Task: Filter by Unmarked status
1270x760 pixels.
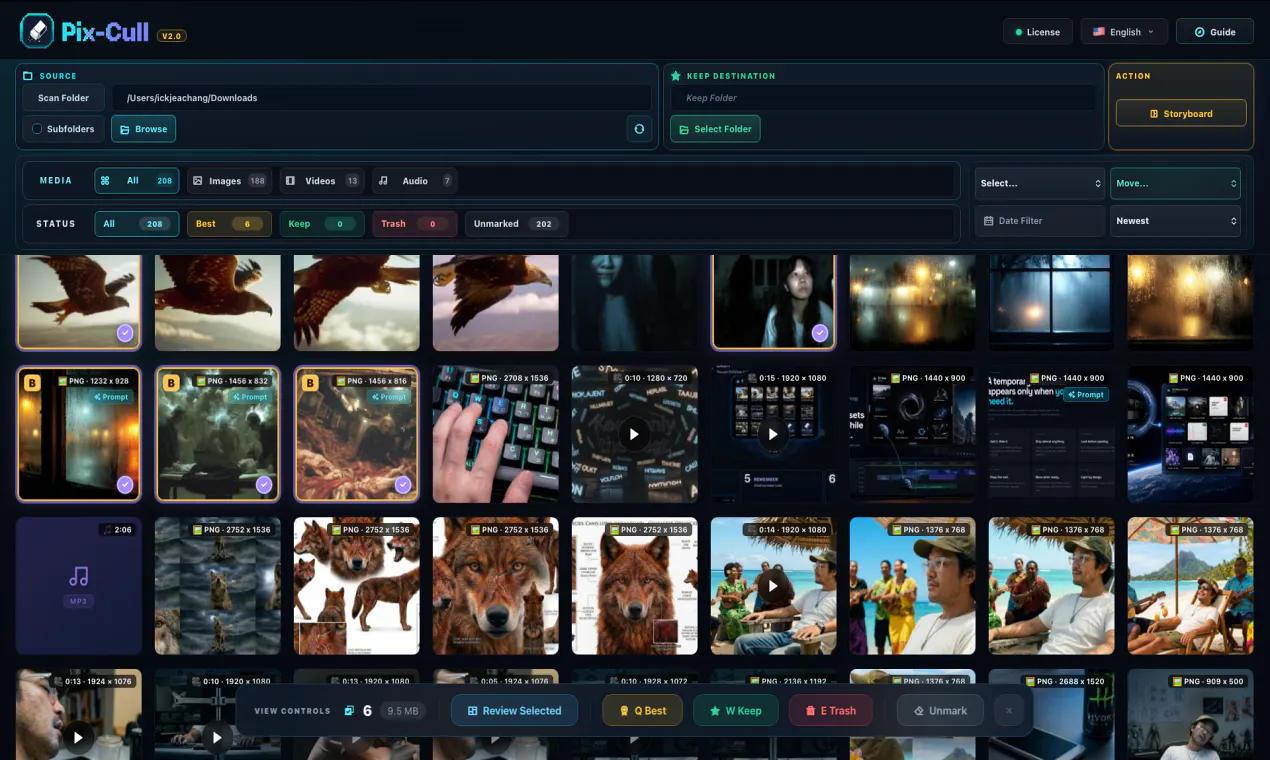Action: pyautogui.click(x=517, y=224)
